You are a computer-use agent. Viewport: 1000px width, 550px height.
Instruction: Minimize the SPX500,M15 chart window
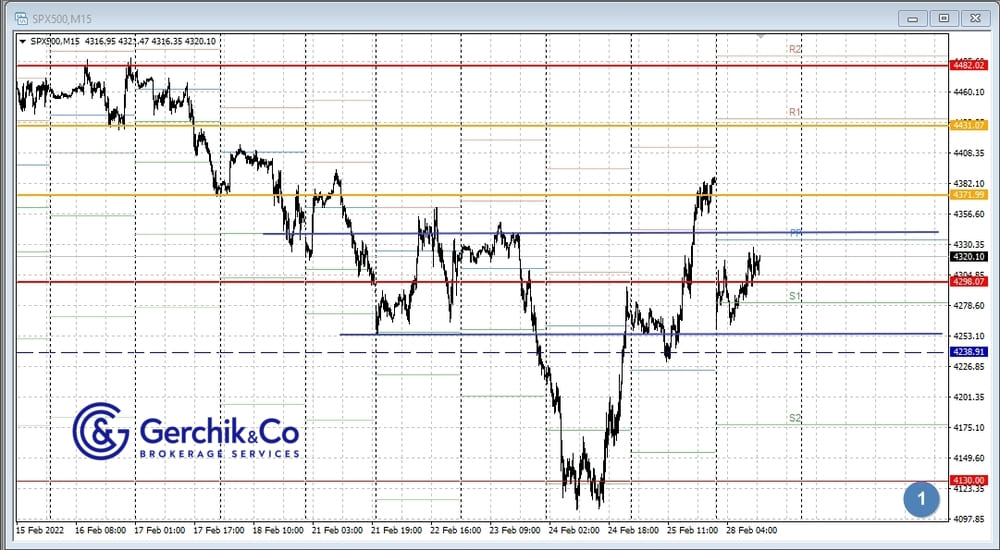click(913, 17)
